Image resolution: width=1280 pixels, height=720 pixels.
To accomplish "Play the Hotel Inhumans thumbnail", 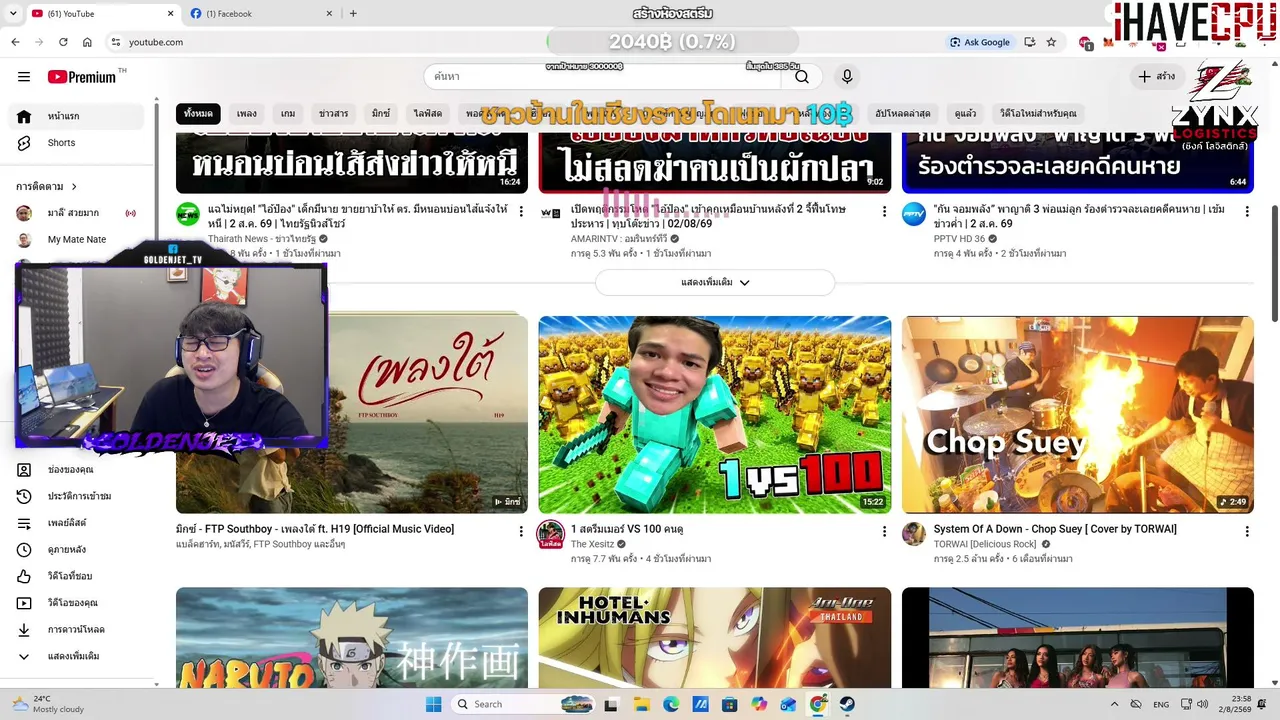I will tap(715, 637).
